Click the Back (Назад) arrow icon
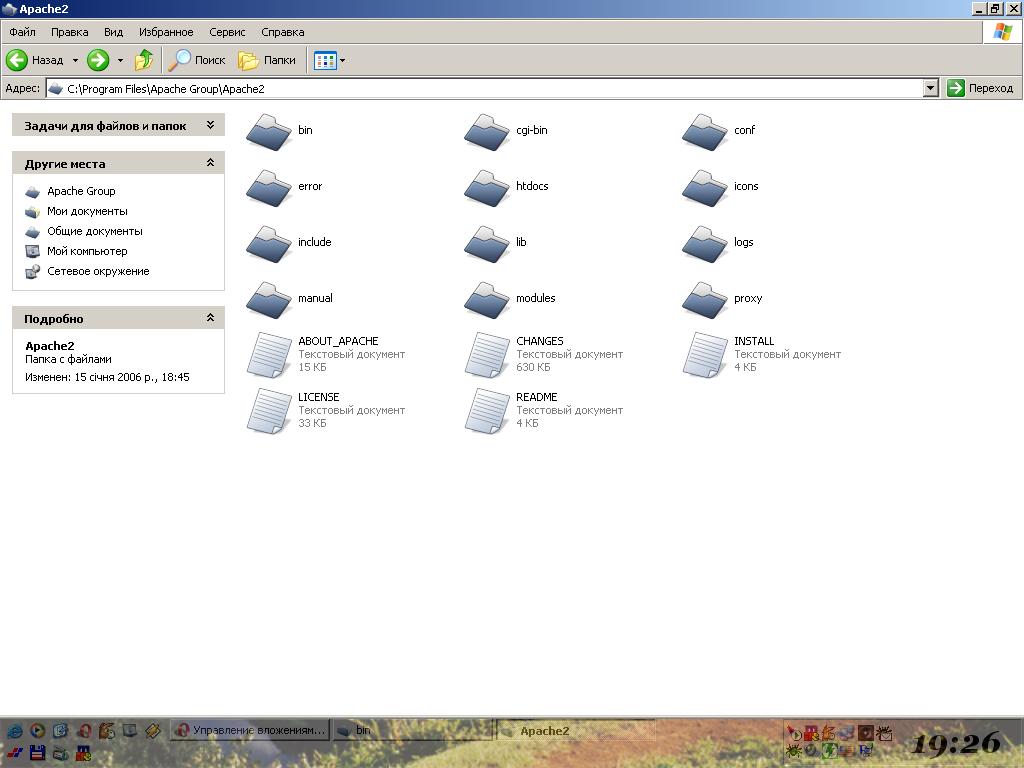 pos(17,60)
